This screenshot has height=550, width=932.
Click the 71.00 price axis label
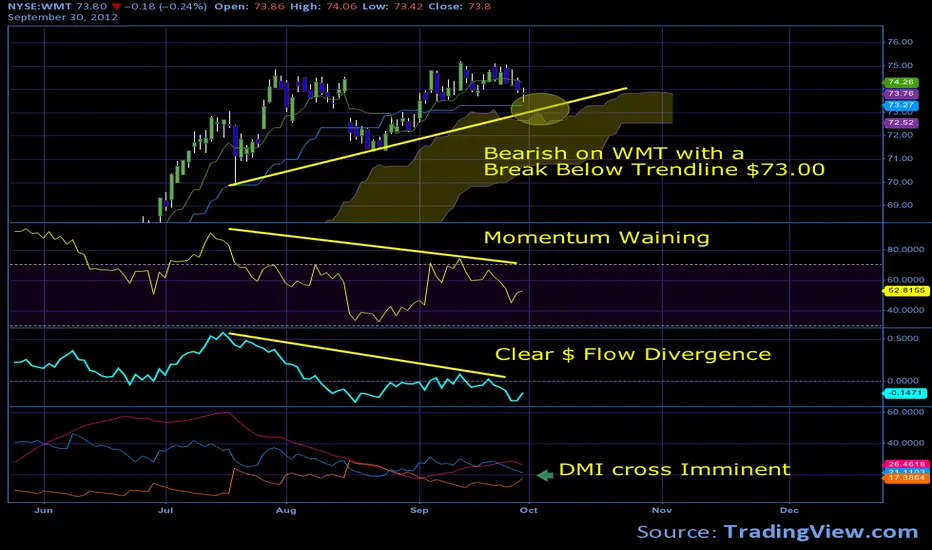click(900, 159)
